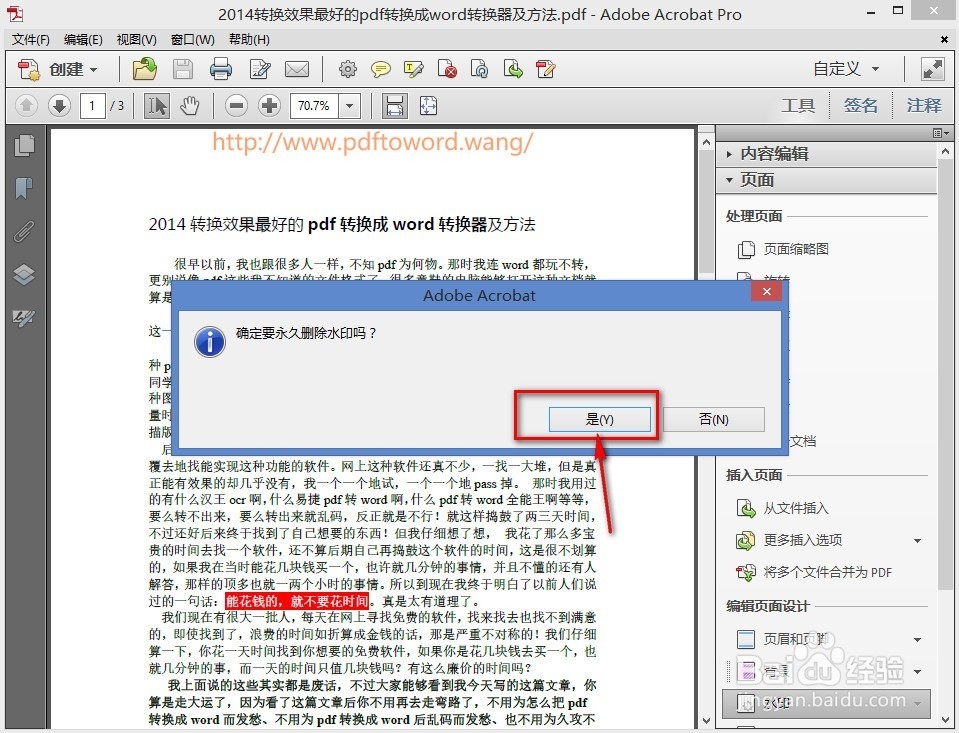Click 页面缩略图 in tools panel
Image resolution: width=959 pixels, height=733 pixels.
tap(796, 249)
